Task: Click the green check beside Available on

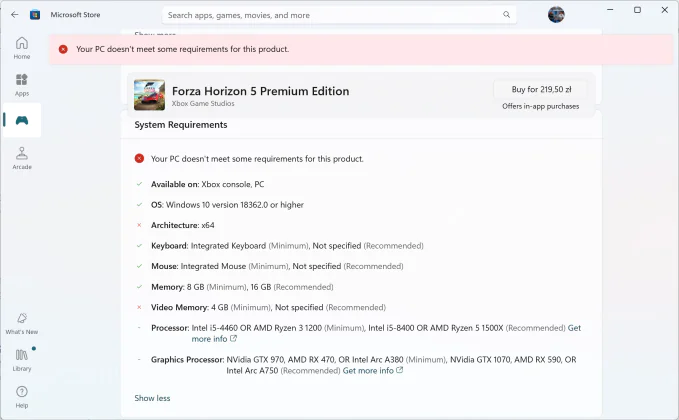Action: click(139, 184)
